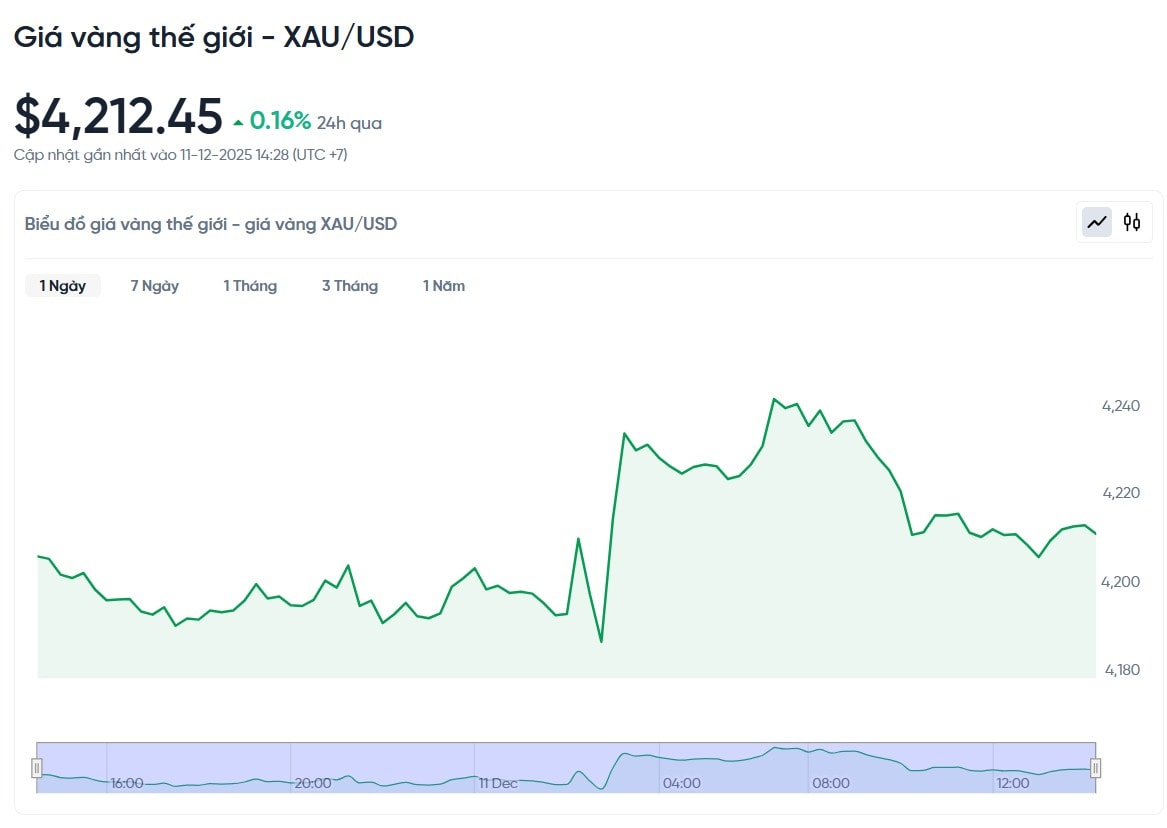Viewport: 1167px width, 828px height.
Task: Click the 12:00 navigator time label
Action: 1013,783
